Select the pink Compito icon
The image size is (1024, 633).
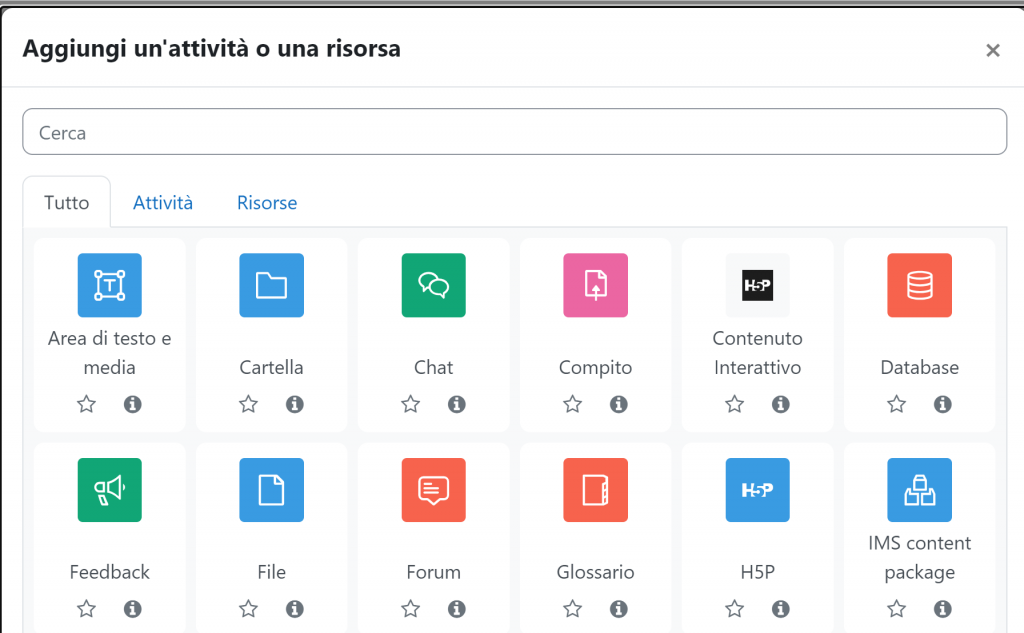[x=596, y=285]
